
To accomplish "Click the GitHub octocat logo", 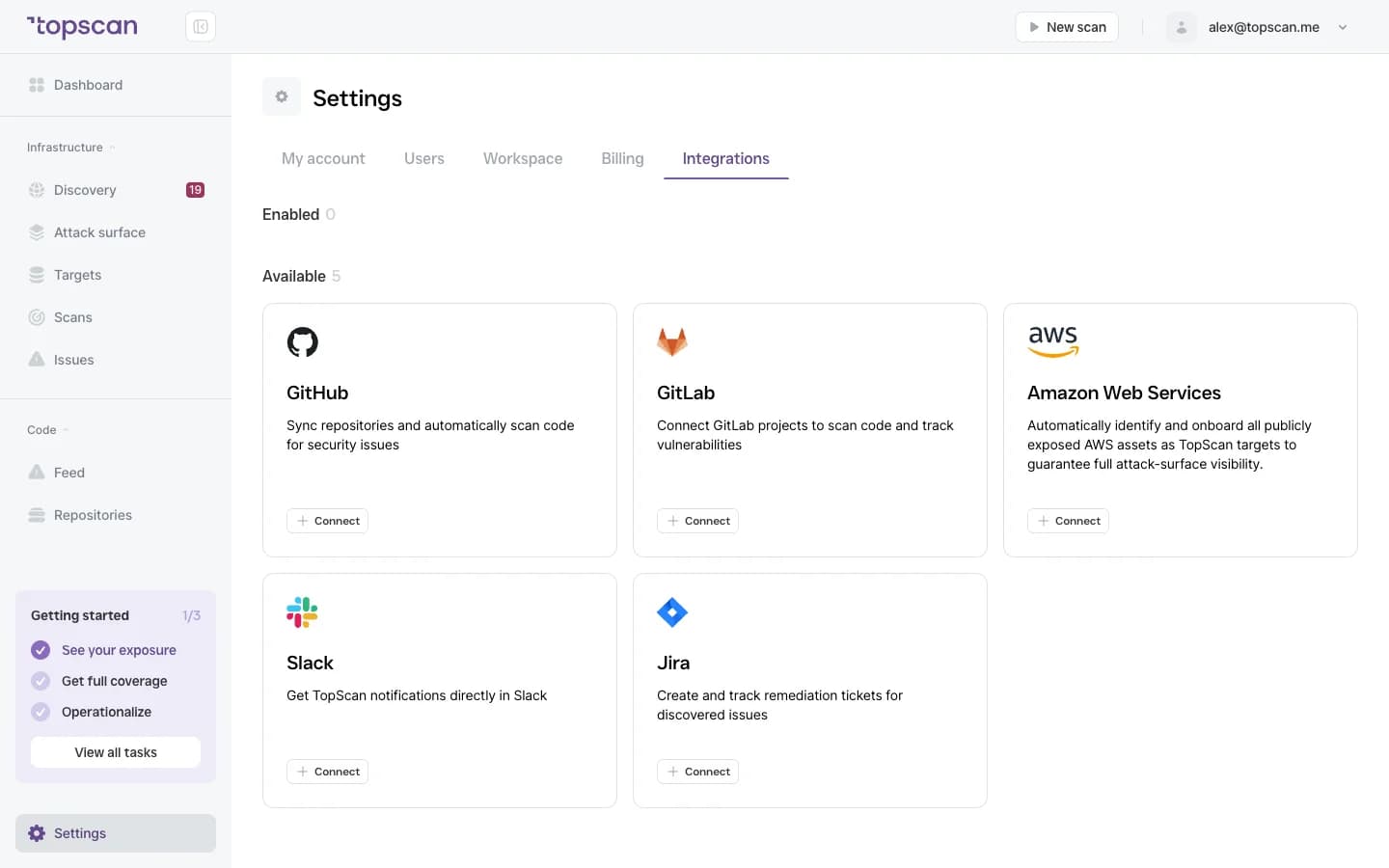I will point(303,342).
